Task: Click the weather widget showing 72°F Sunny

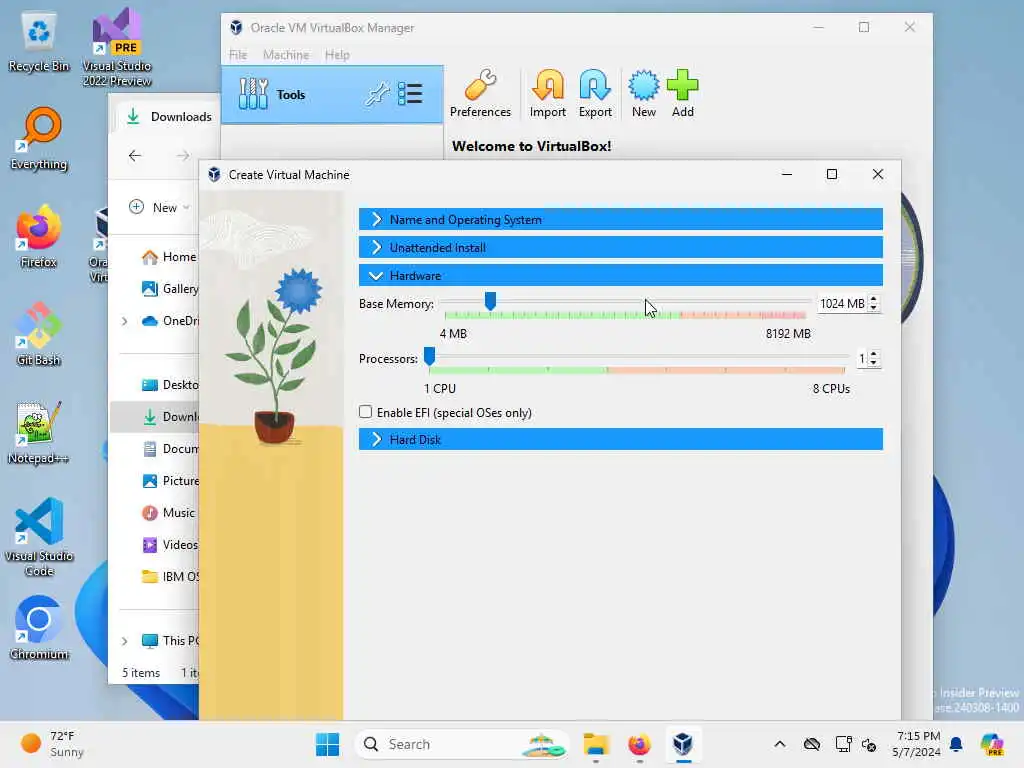Action: point(52,744)
